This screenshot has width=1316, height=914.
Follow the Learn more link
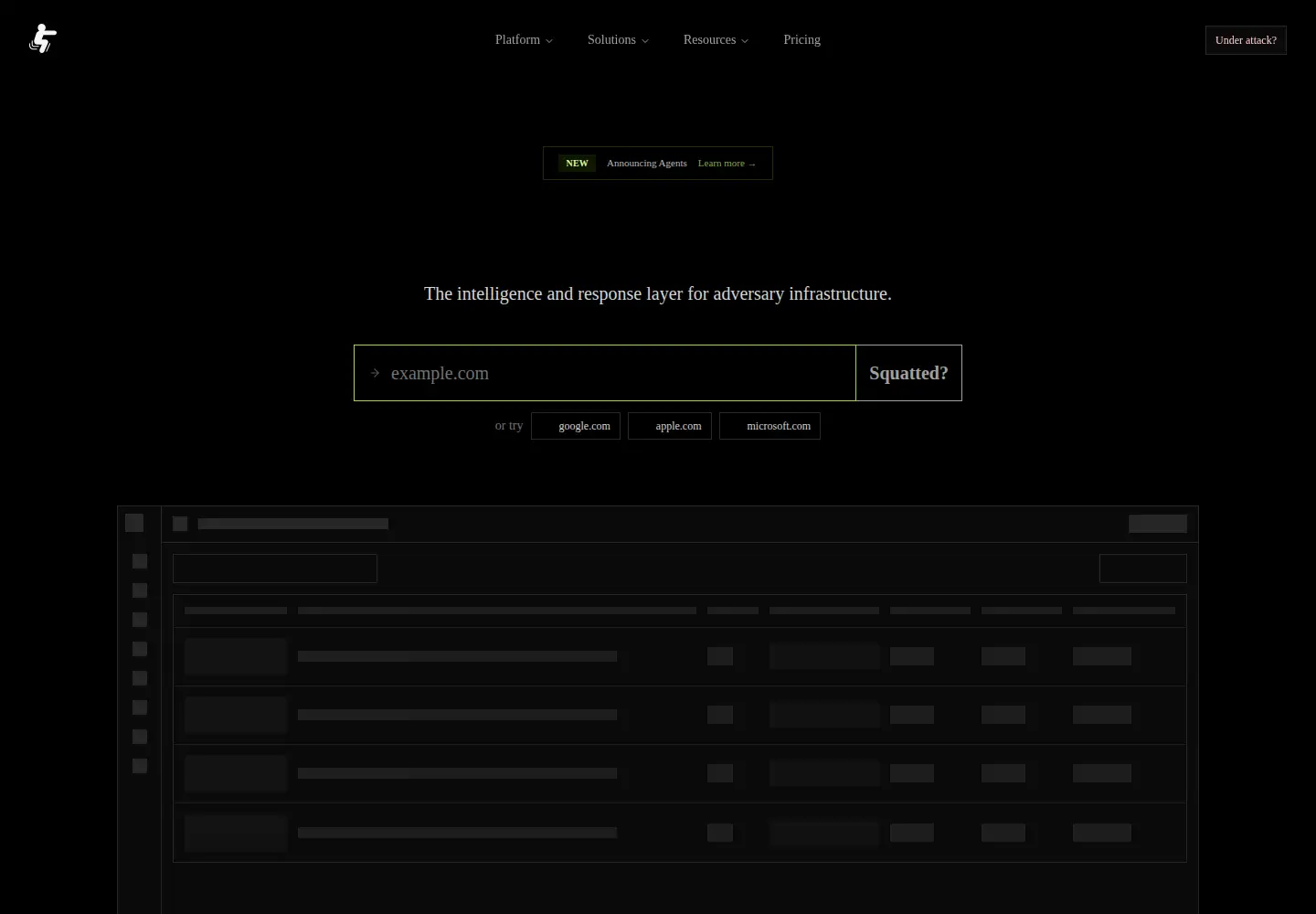727,164
